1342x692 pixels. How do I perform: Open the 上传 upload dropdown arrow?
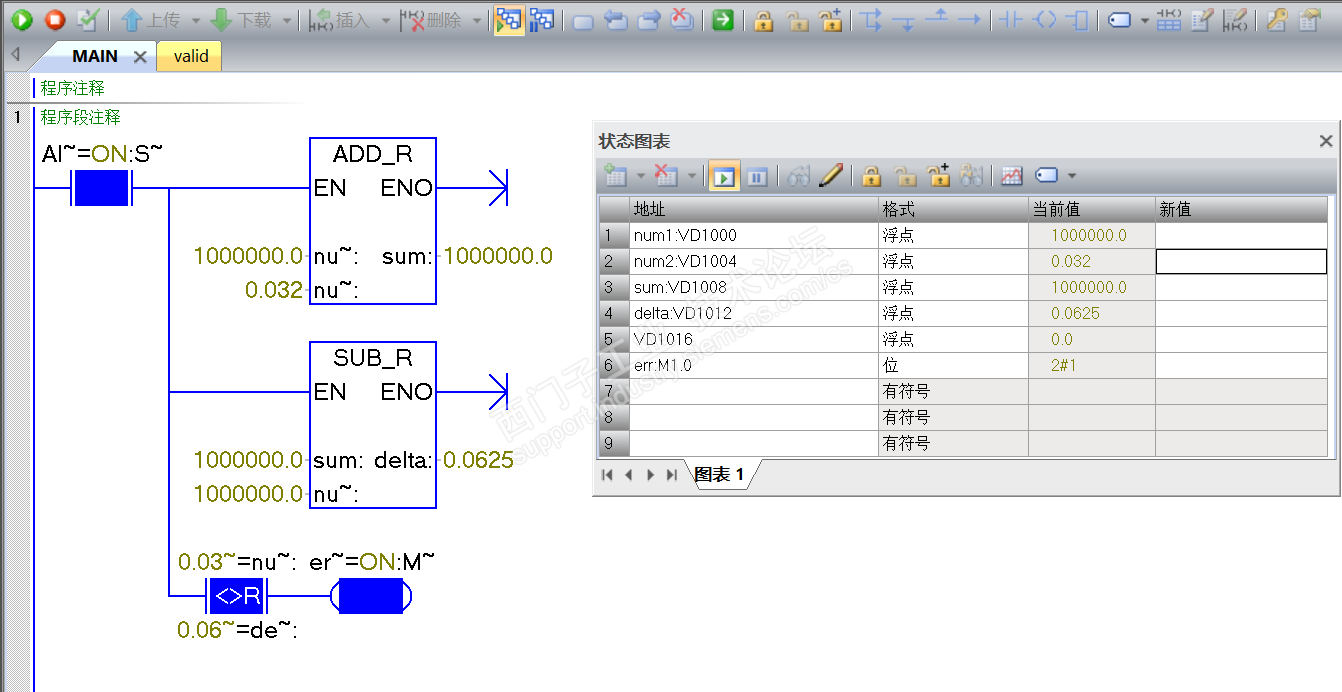196,20
